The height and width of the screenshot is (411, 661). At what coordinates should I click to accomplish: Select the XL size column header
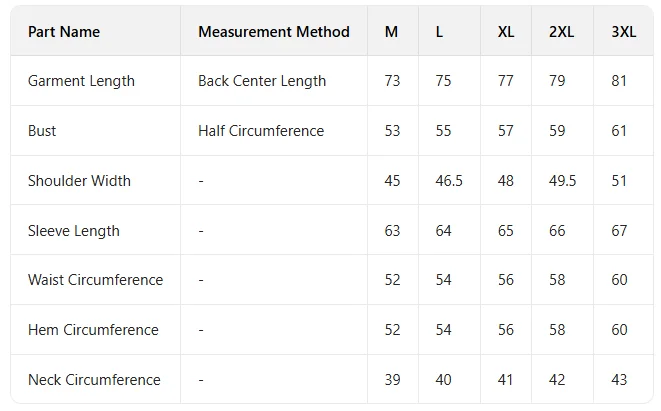506,32
